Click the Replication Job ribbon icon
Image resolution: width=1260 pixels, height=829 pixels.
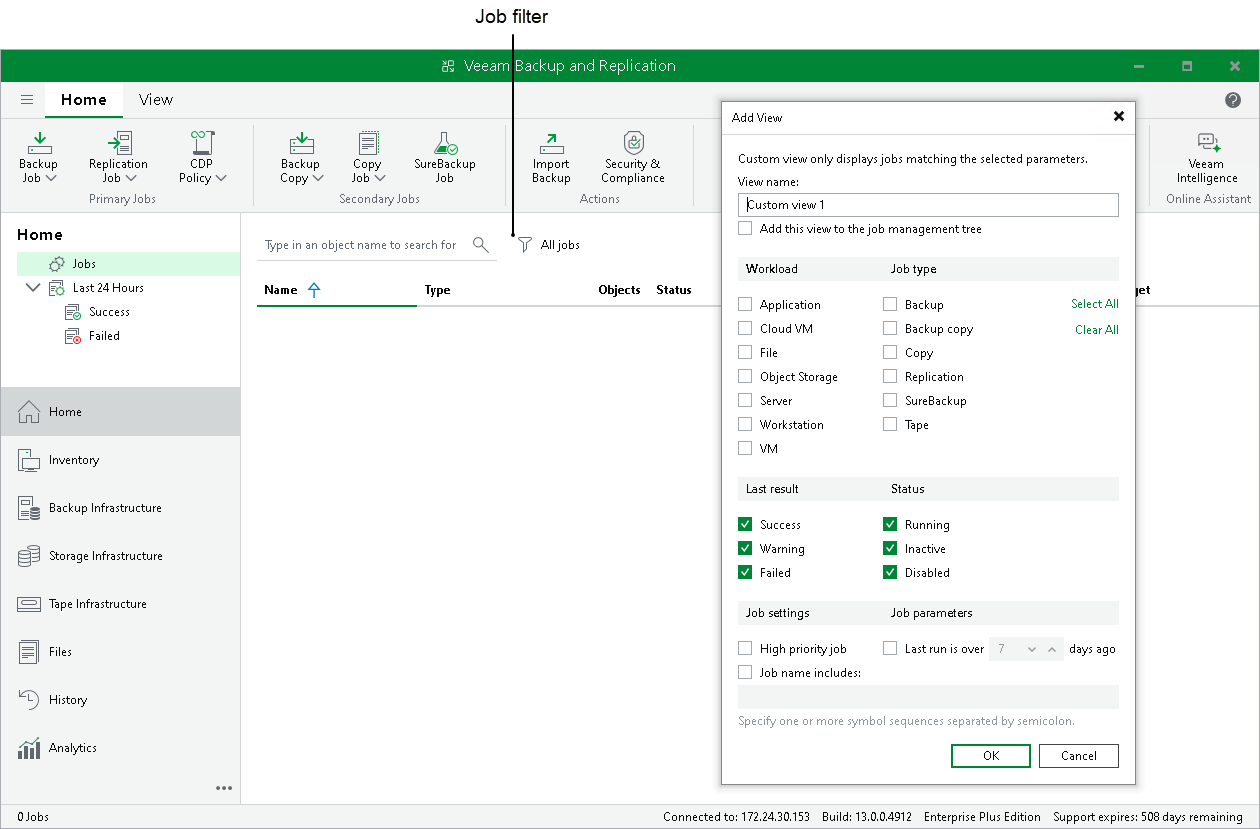118,142
